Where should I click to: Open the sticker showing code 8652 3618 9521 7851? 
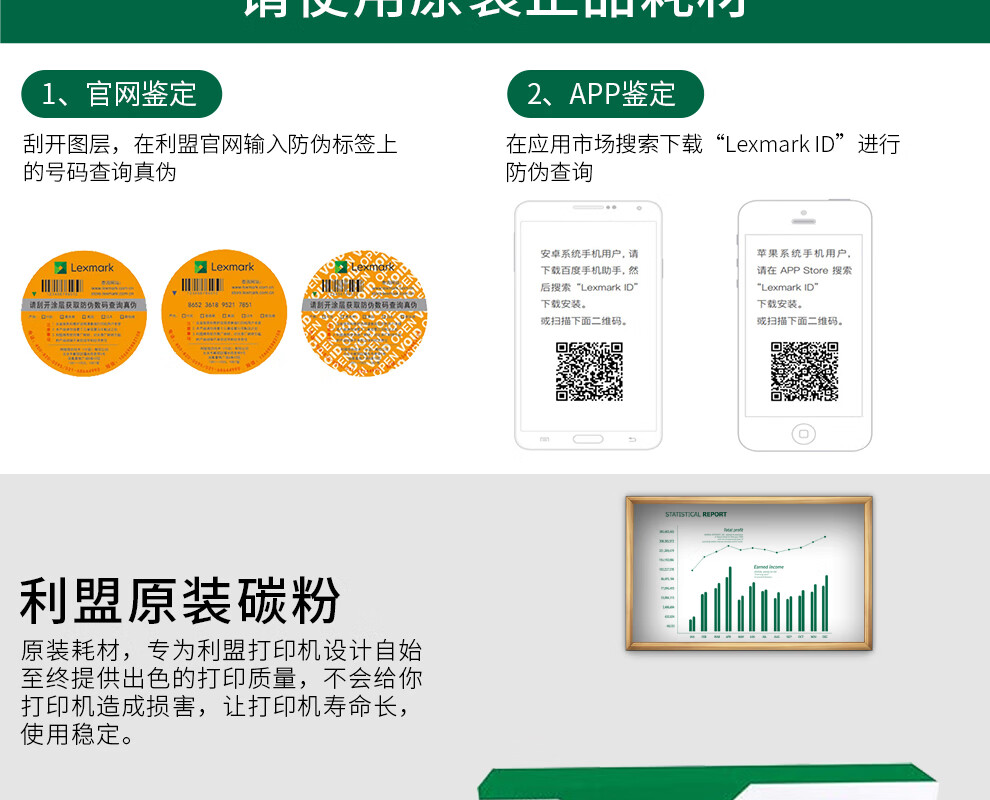pos(224,312)
